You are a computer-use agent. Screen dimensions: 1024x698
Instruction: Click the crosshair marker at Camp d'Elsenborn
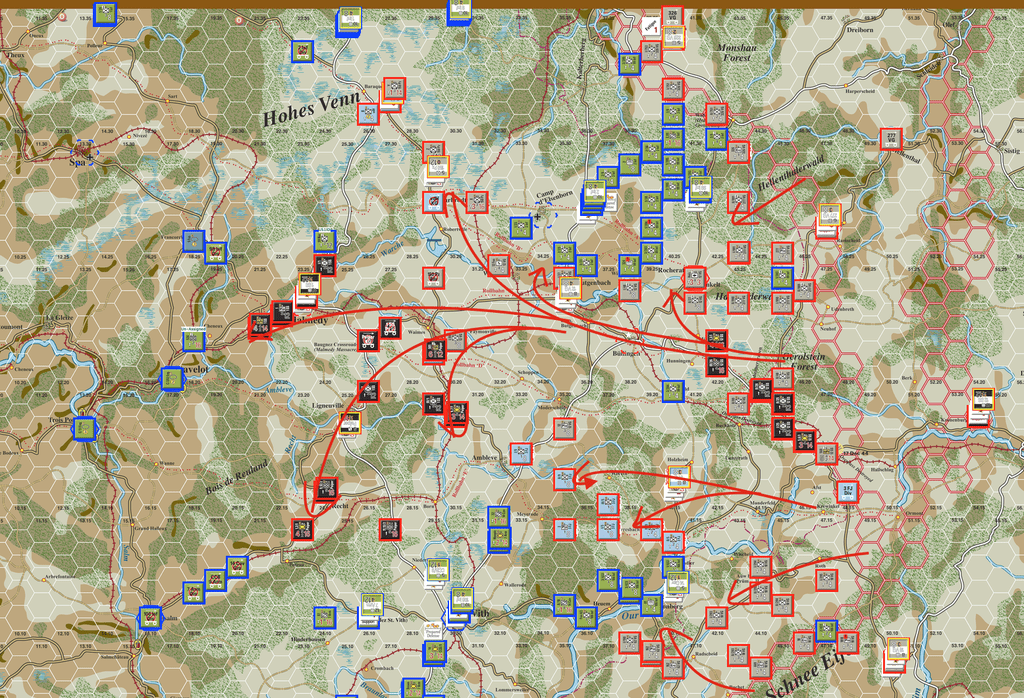coord(537,216)
